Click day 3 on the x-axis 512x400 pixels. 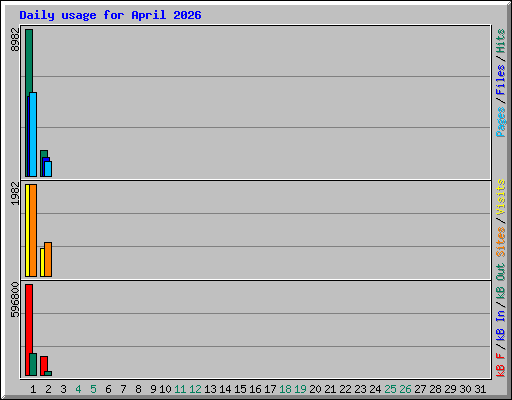tap(63, 389)
